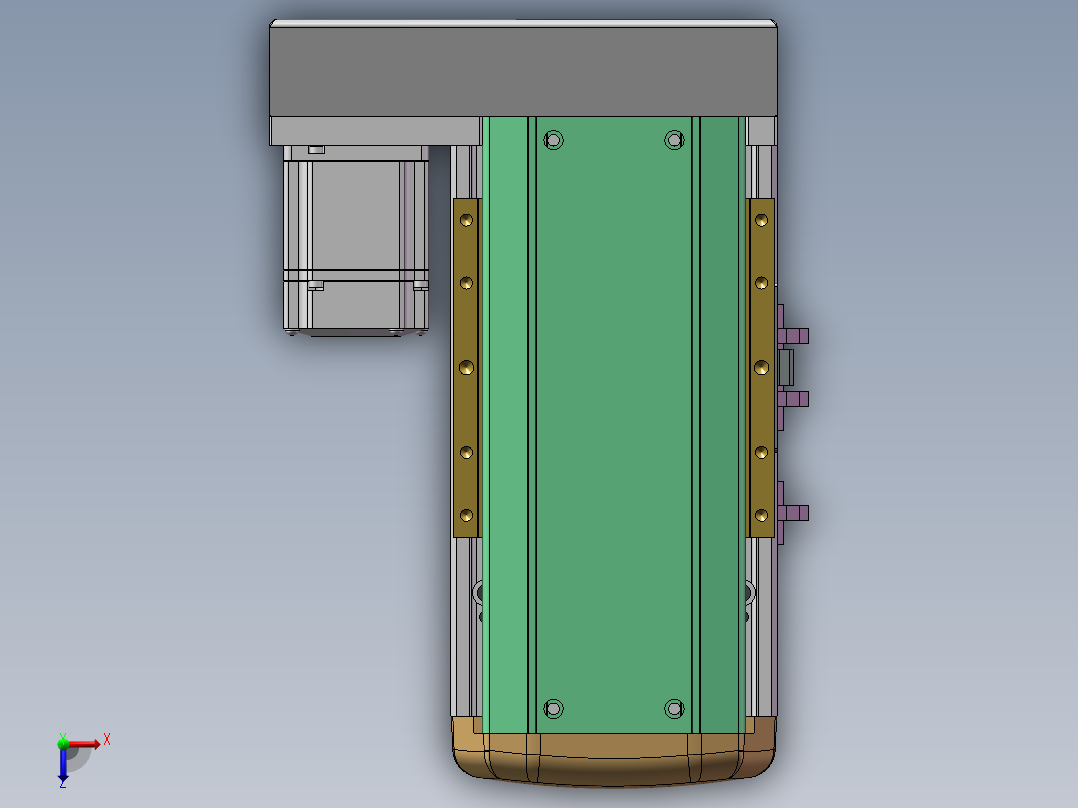
Task: Click the top-left counterbored hole on green plate
Action: click(x=553, y=140)
